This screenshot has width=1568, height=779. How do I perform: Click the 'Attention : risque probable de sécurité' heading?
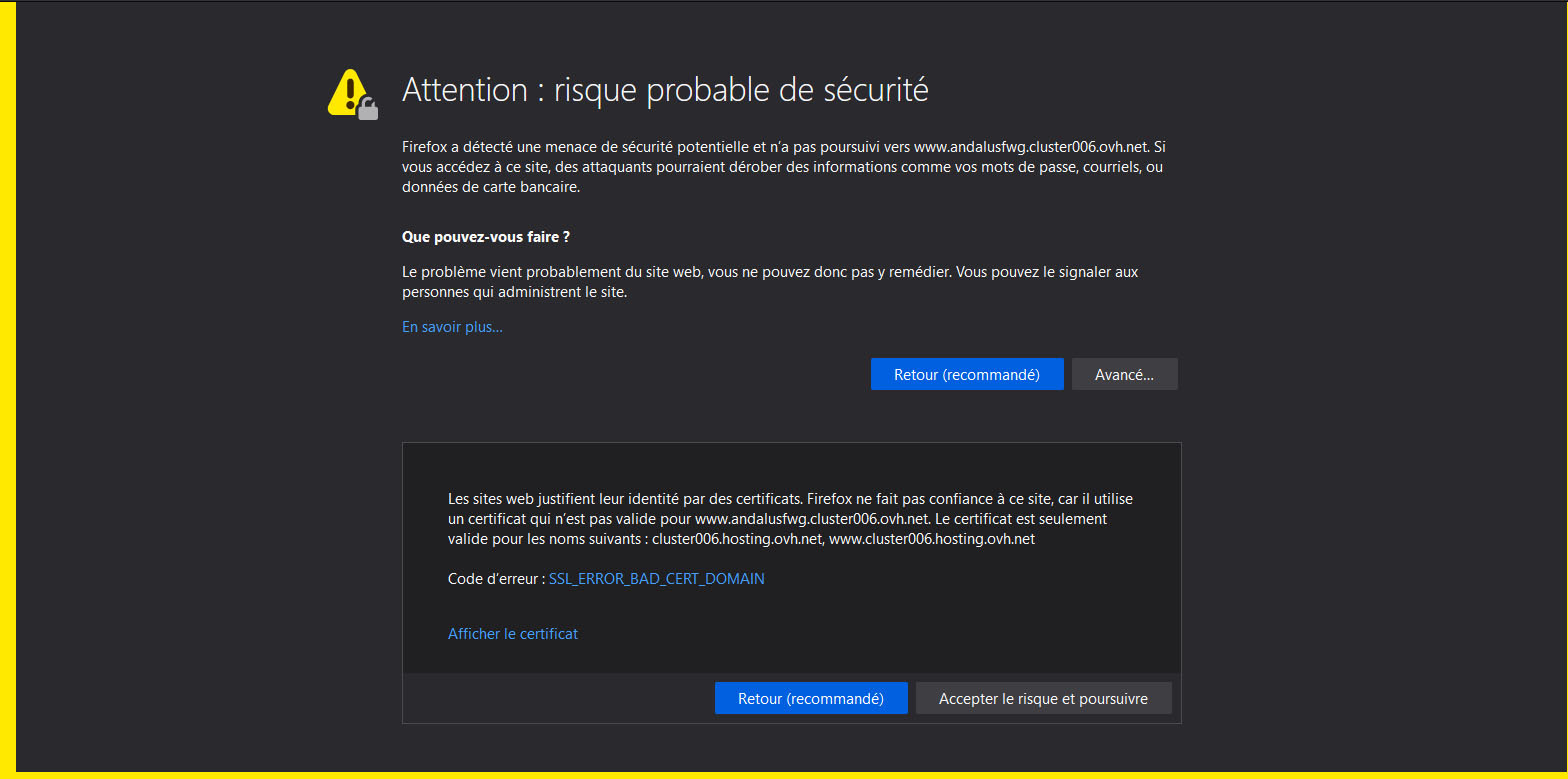pyautogui.click(x=665, y=90)
